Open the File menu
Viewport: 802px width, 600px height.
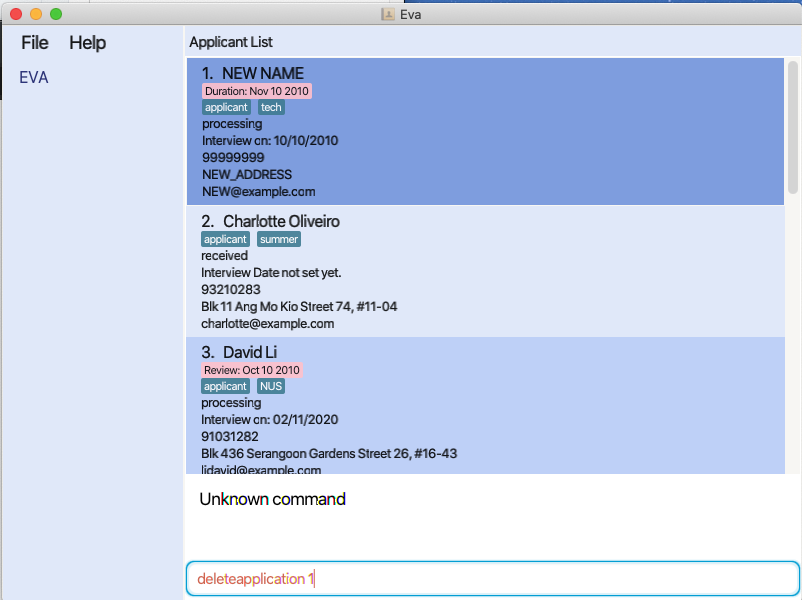(35, 42)
